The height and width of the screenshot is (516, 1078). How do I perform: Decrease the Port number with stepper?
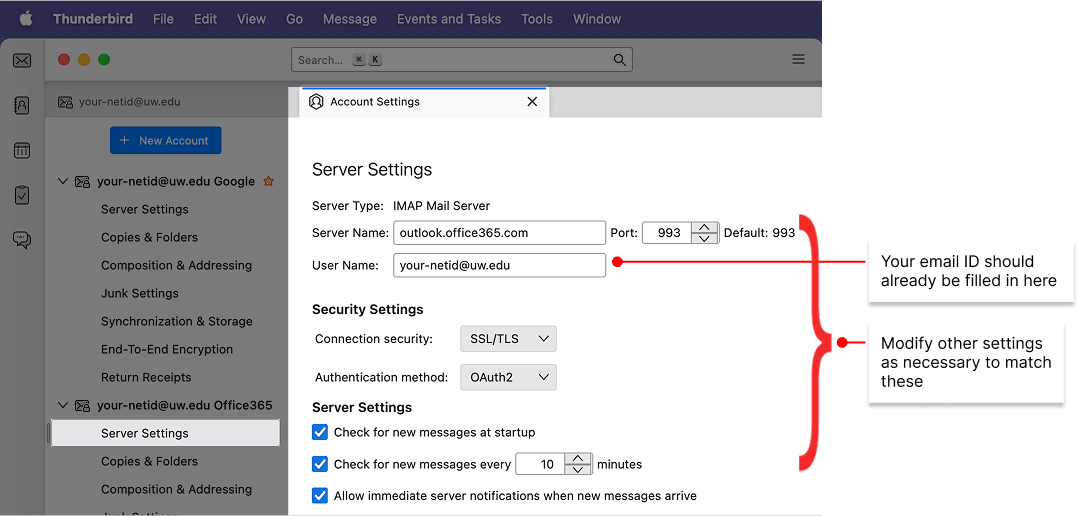704,238
